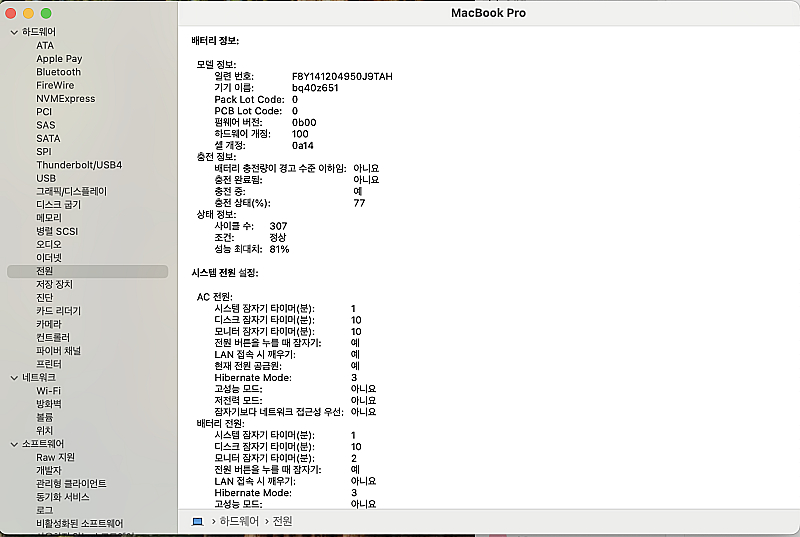Select 파이버 채널 in the sidebar
The height and width of the screenshot is (537, 800).
58,350
